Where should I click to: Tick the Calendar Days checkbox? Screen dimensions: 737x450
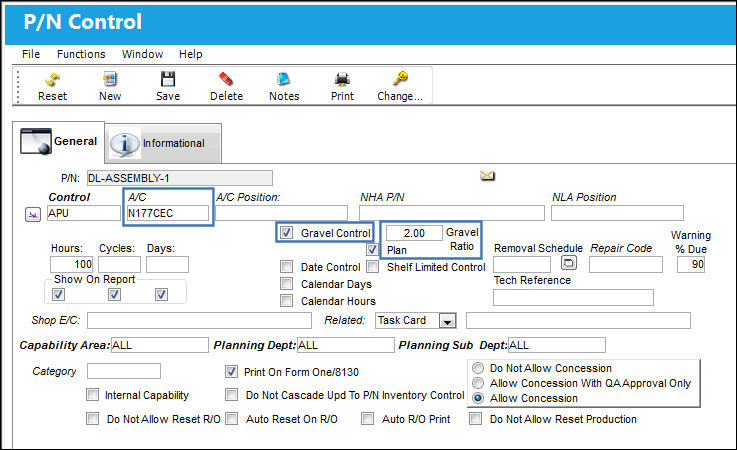(286, 284)
